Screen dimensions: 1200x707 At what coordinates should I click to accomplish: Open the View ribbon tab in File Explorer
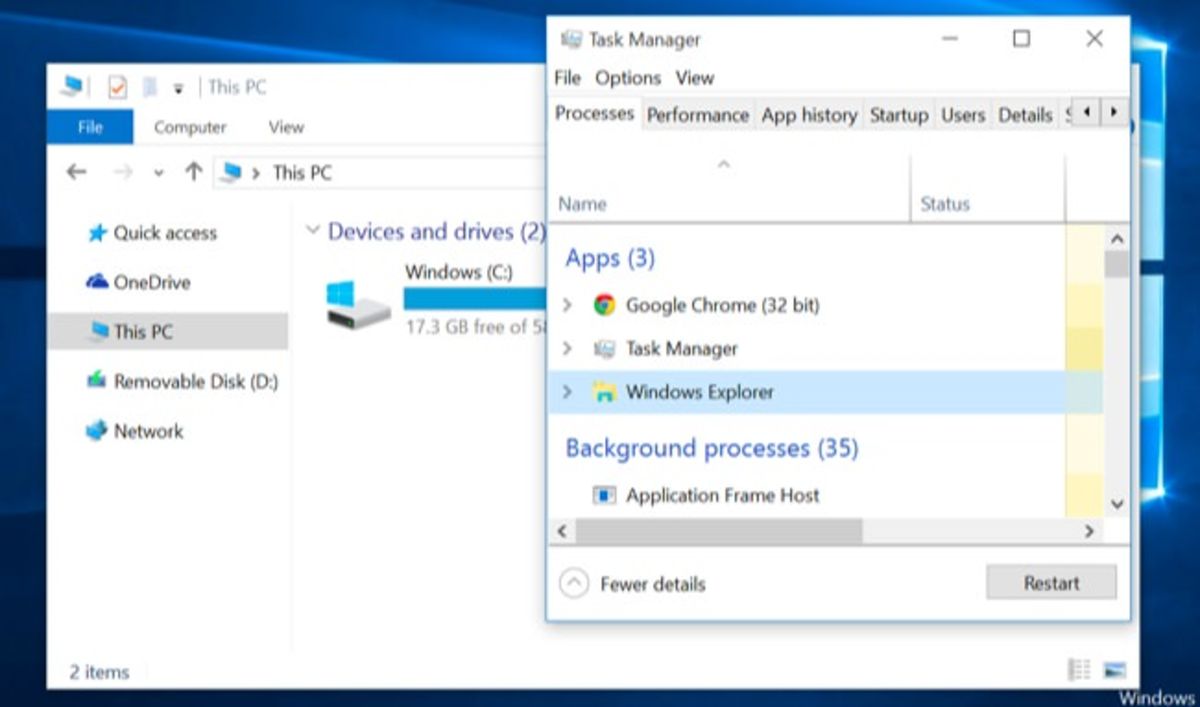tap(286, 127)
